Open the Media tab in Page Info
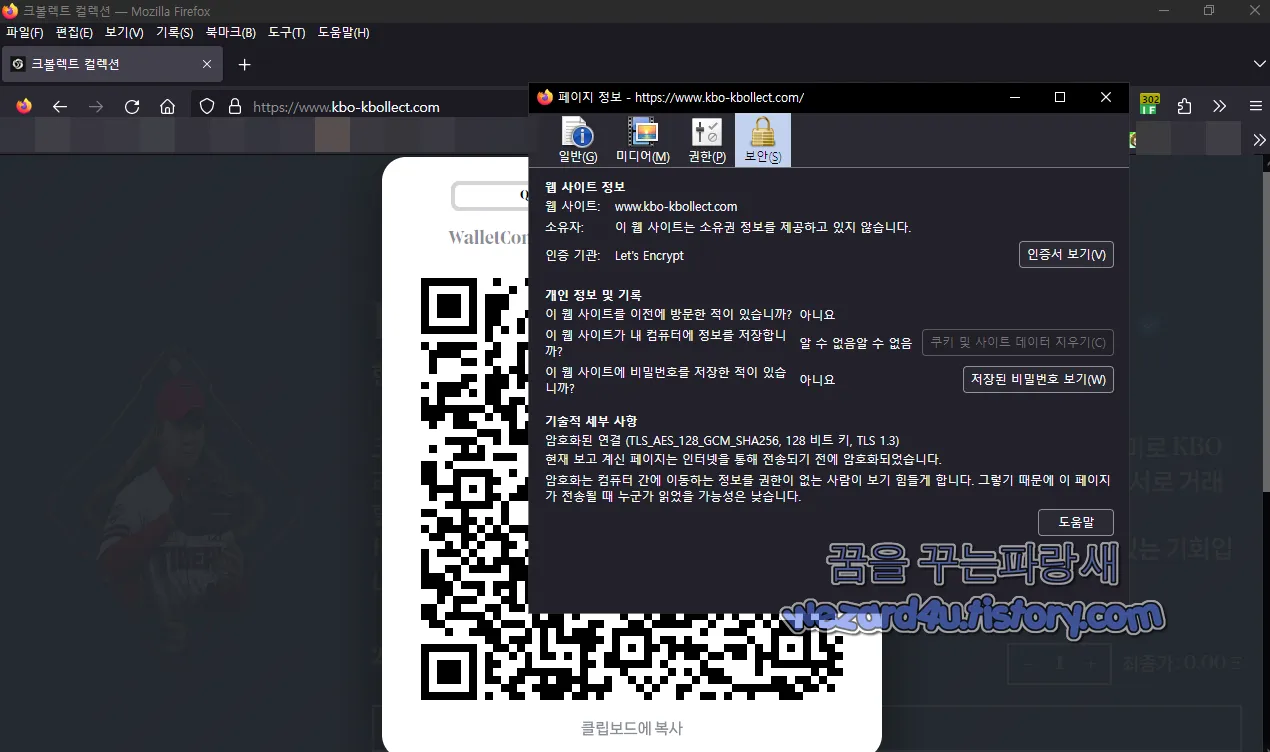Screen dimensions: 1270x752 (x=642, y=140)
